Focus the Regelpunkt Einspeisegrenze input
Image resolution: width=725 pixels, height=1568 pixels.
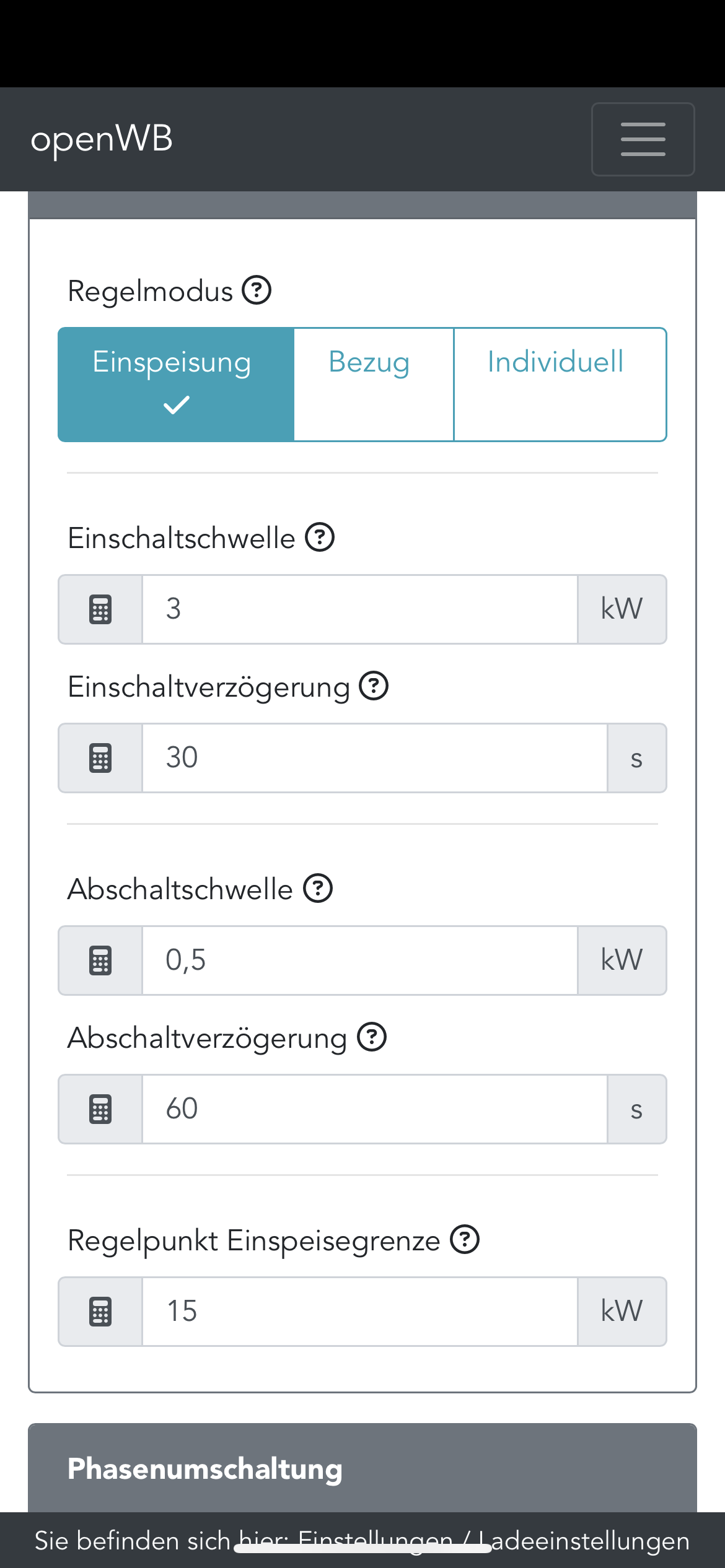pos(359,1312)
